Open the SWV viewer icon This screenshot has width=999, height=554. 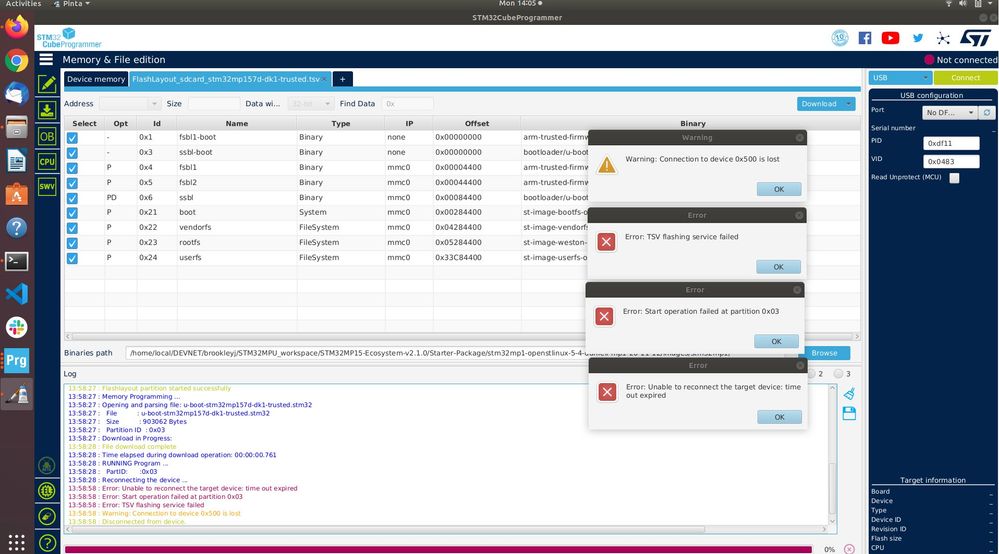(47, 187)
